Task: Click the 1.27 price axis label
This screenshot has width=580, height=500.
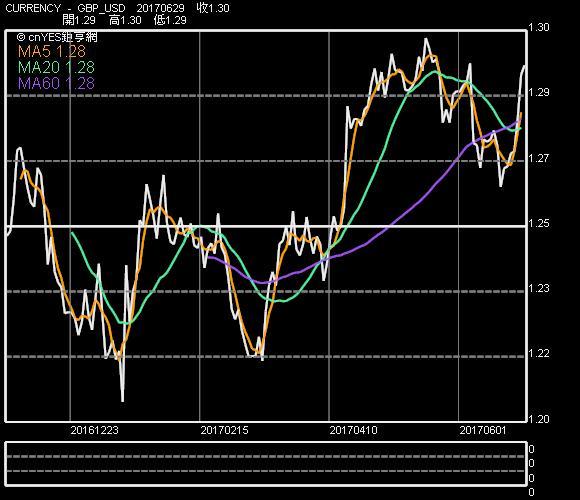Action: (x=538, y=158)
